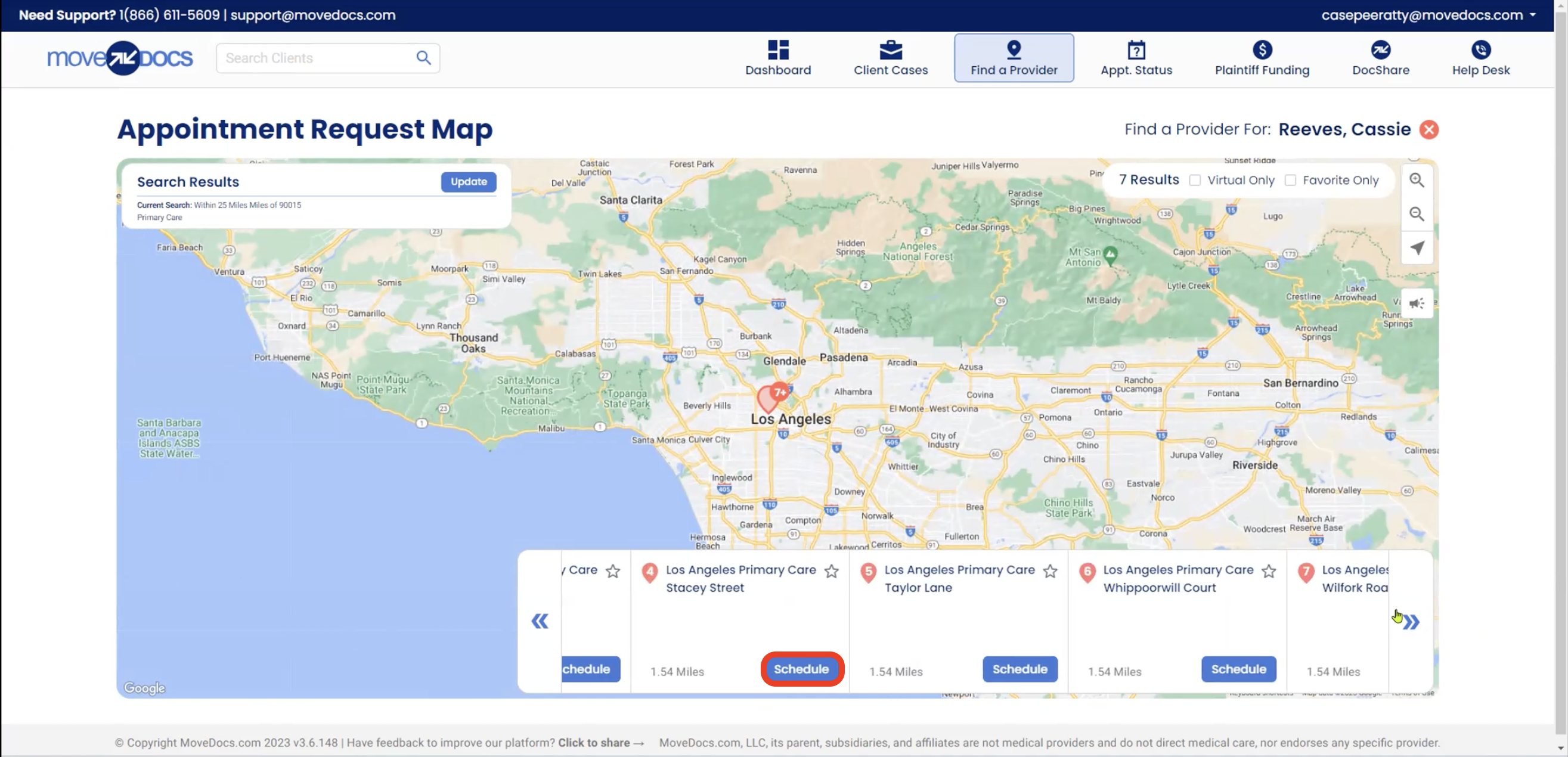The width and height of the screenshot is (1568, 757).
Task: Click the support@movedocs.com email
Action: tap(313, 15)
